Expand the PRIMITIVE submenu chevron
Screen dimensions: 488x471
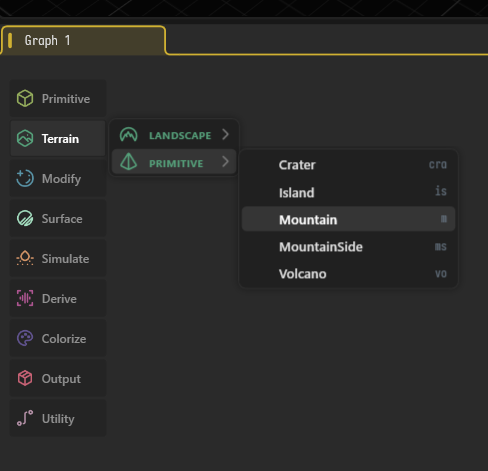click(226, 162)
